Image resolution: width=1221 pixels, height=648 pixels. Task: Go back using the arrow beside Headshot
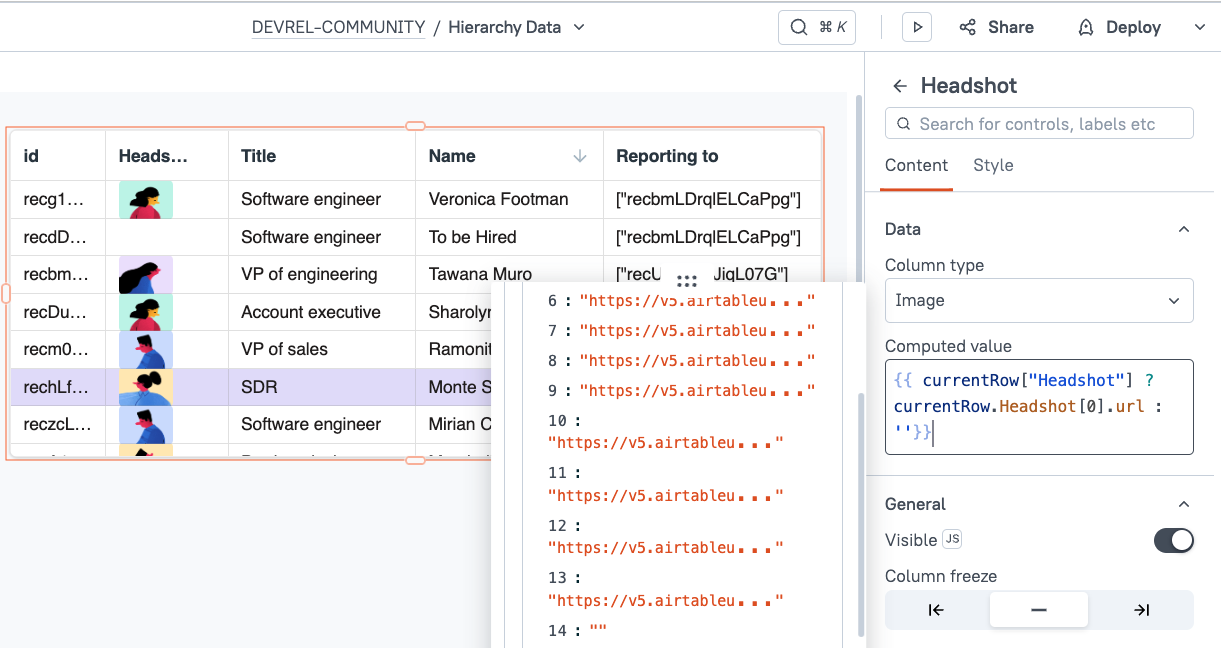point(899,86)
